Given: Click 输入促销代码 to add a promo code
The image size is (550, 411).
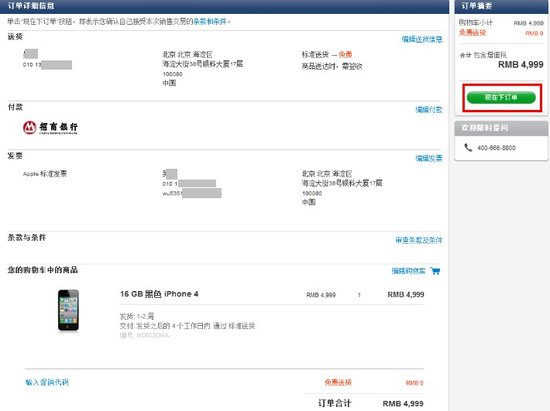Looking at the screenshot, I should (x=47, y=382).
